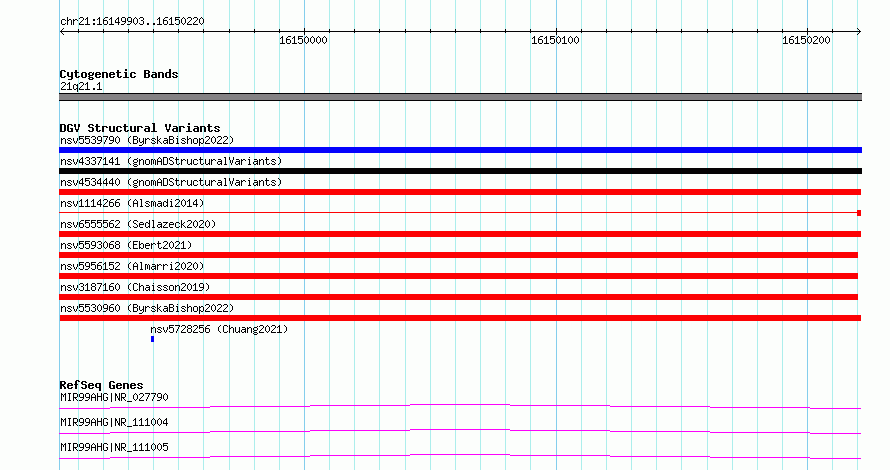
Task: Click the 16150000 ruler tick label
Action: pos(303,40)
